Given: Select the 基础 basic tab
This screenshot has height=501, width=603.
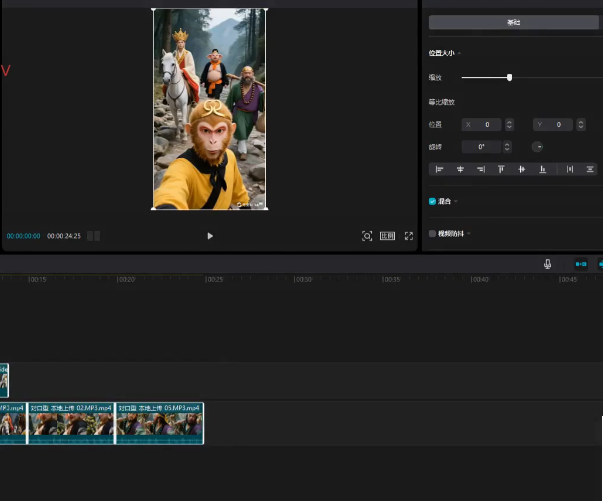Looking at the screenshot, I should (513, 22).
